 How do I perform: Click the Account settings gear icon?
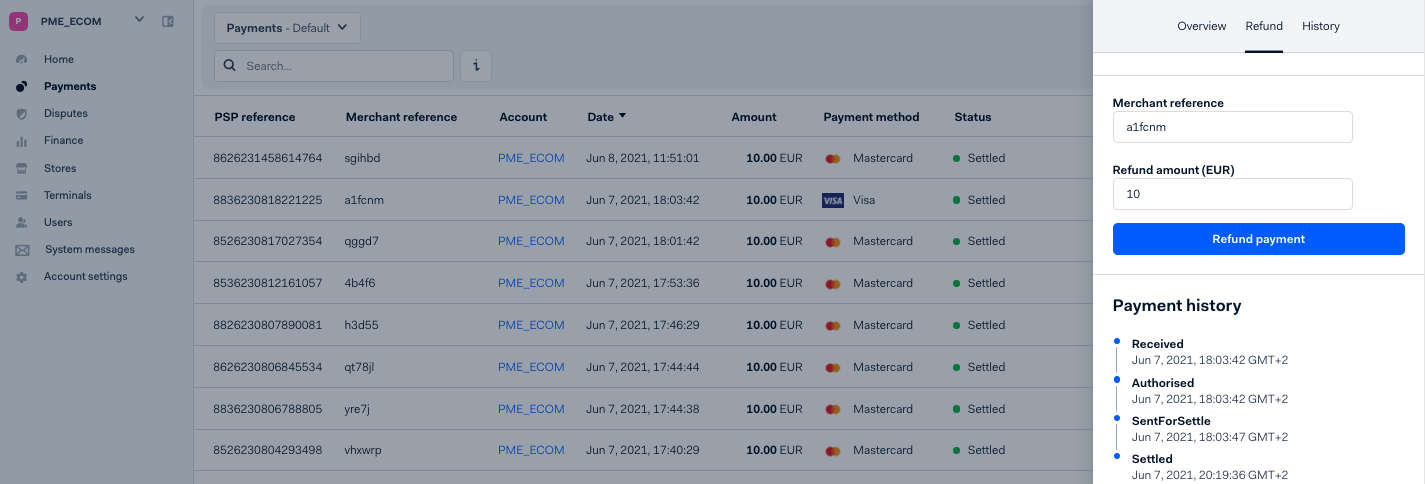22,277
